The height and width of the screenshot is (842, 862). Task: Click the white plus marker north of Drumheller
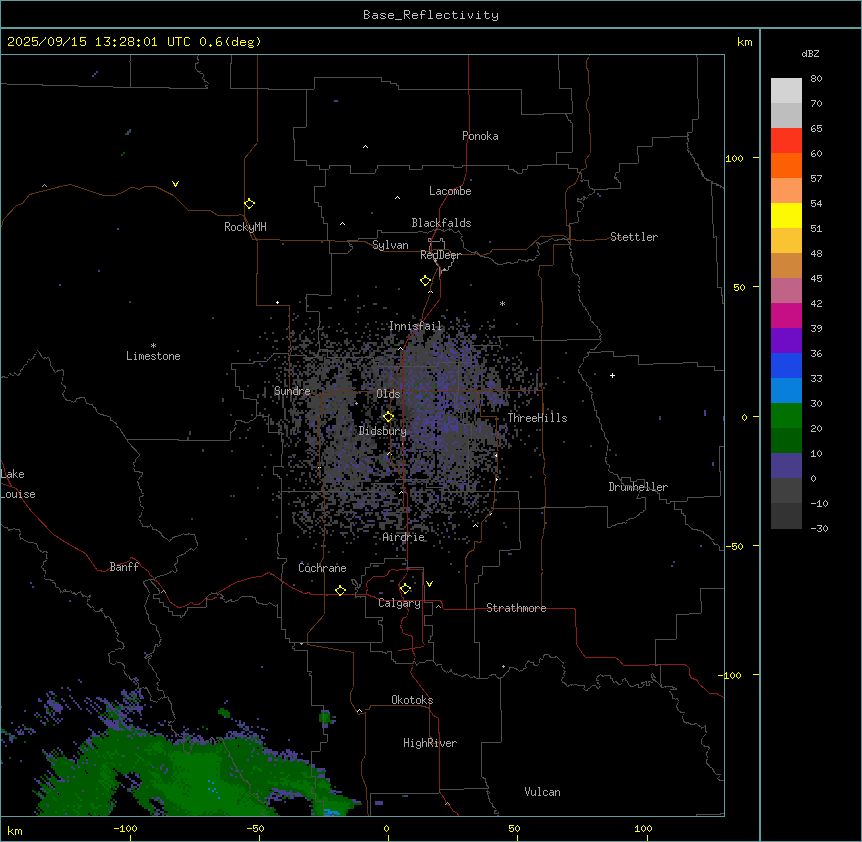point(612,375)
